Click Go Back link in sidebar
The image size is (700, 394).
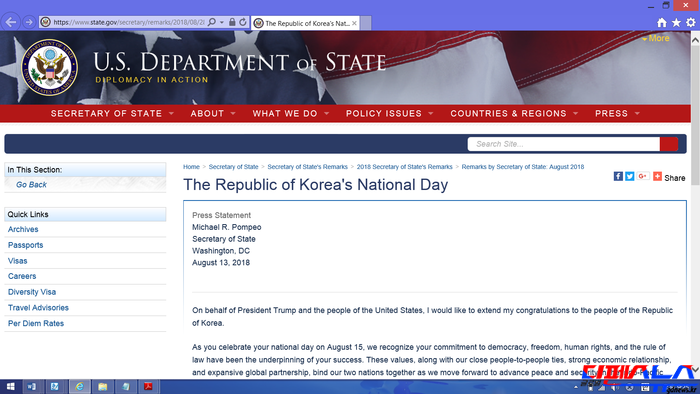pos(31,185)
